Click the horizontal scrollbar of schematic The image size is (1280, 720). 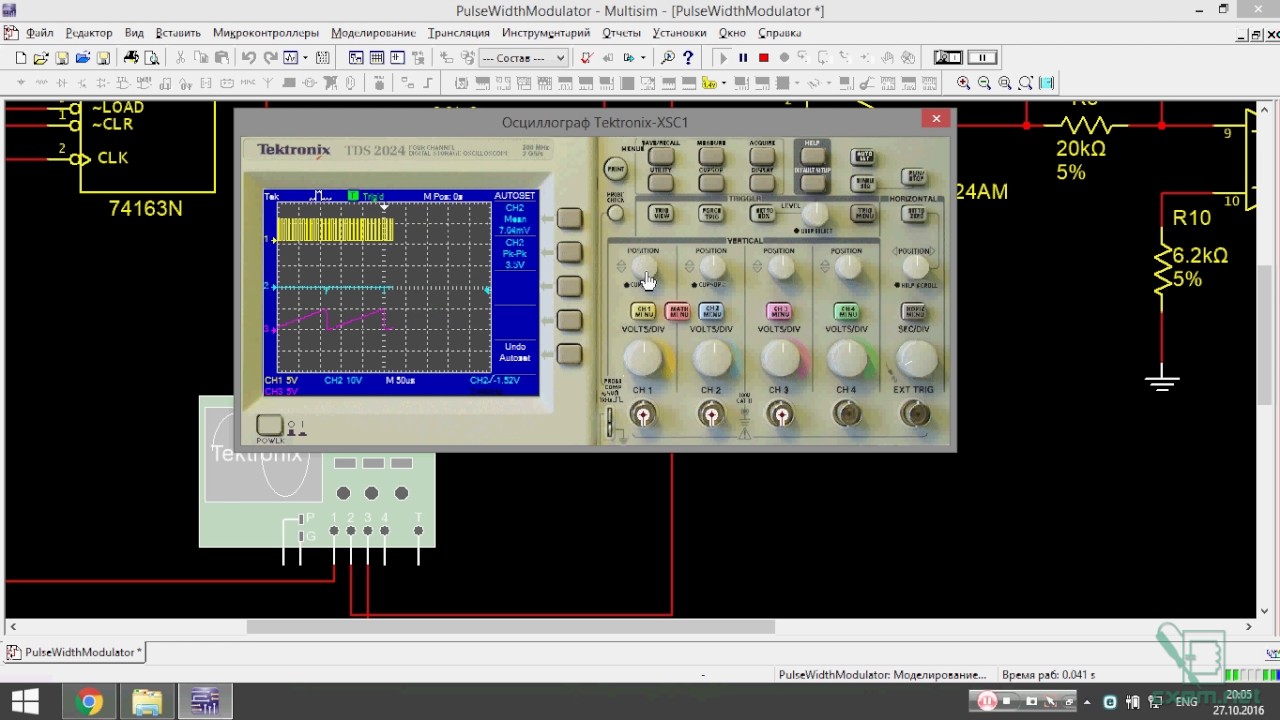511,627
